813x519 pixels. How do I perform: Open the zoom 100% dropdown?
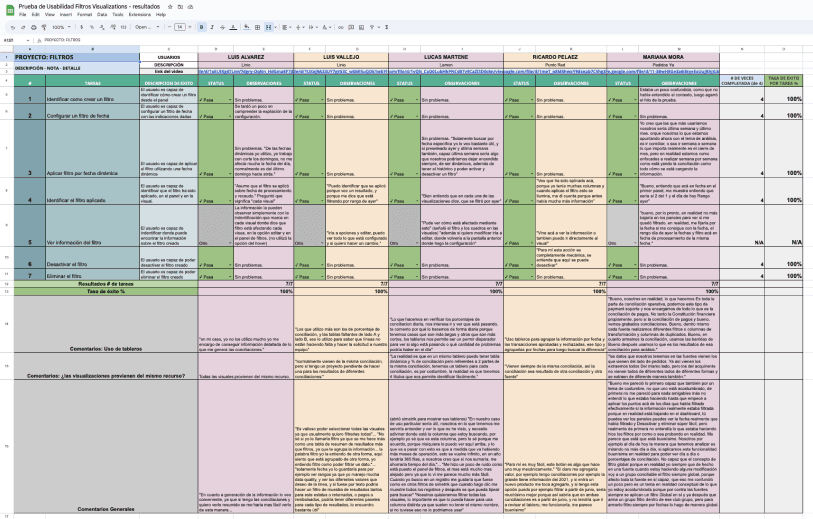[61, 27]
